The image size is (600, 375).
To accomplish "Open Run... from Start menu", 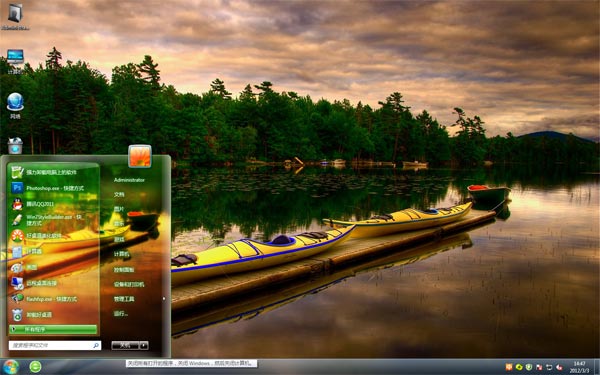I will (x=120, y=314).
